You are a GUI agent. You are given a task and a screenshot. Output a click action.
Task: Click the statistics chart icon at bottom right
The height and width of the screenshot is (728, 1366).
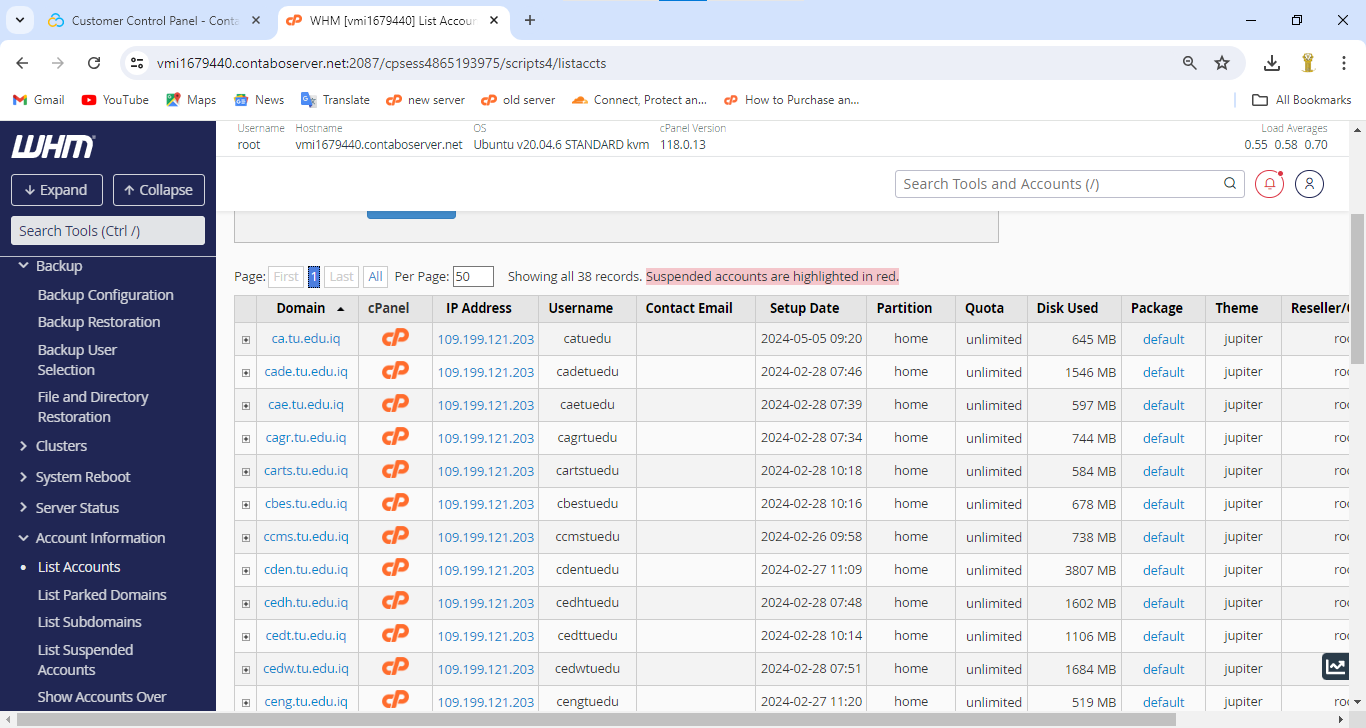click(x=1334, y=667)
